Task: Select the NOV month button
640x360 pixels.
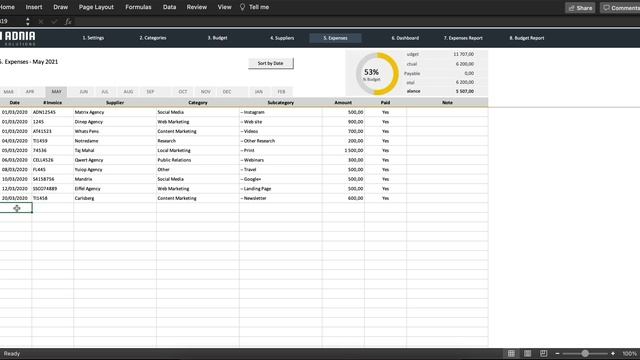Action: coord(206,92)
